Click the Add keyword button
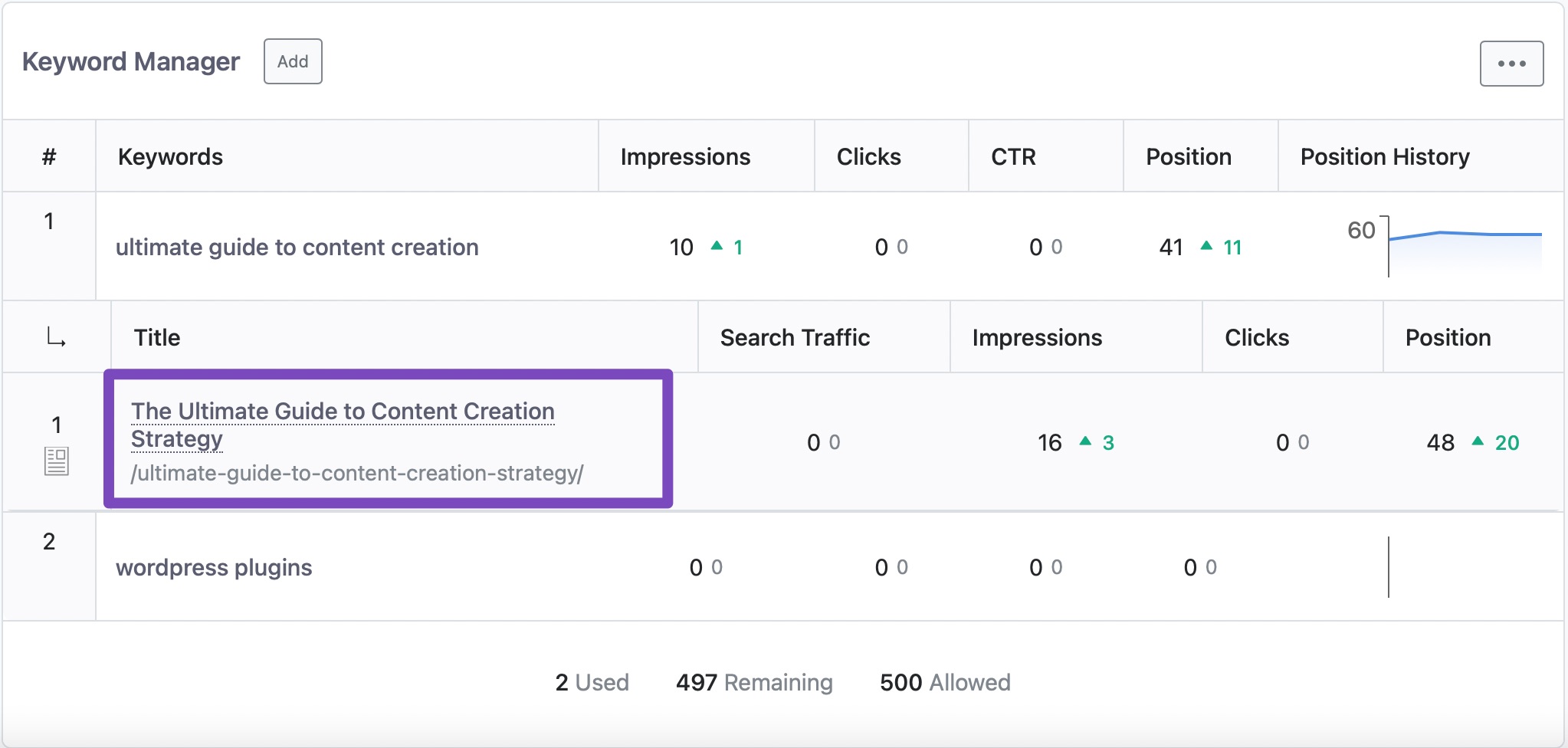The image size is (1568, 748). tap(293, 61)
